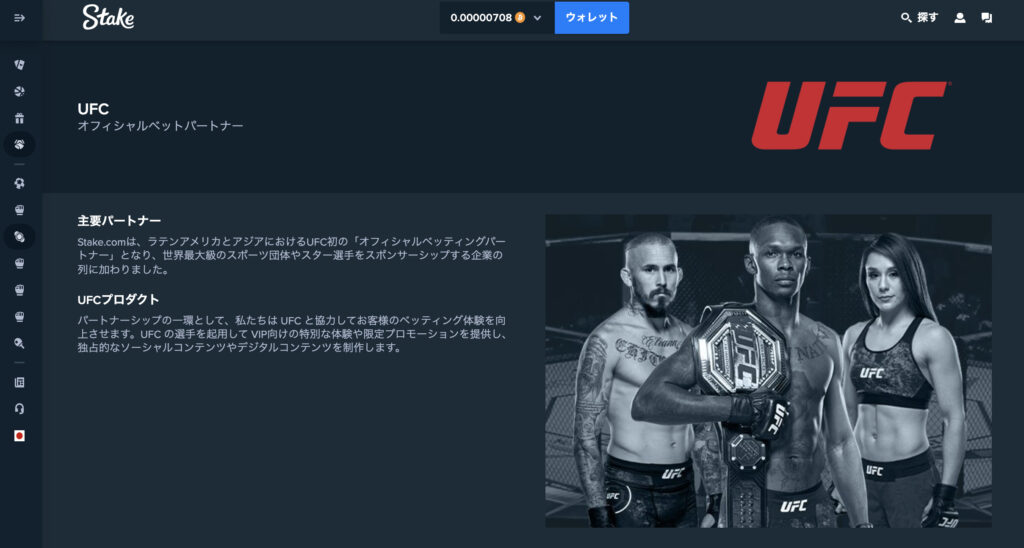The height and width of the screenshot is (548, 1024).
Task: Select the handshake sponsorship icon
Action: coord(20,144)
